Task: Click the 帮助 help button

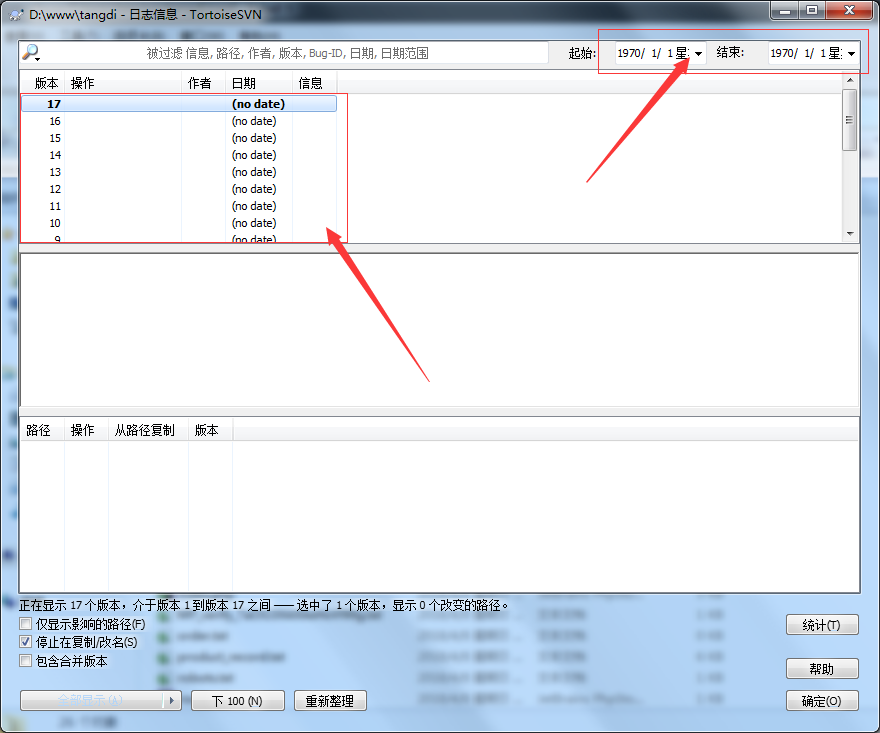Action: click(x=822, y=668)
